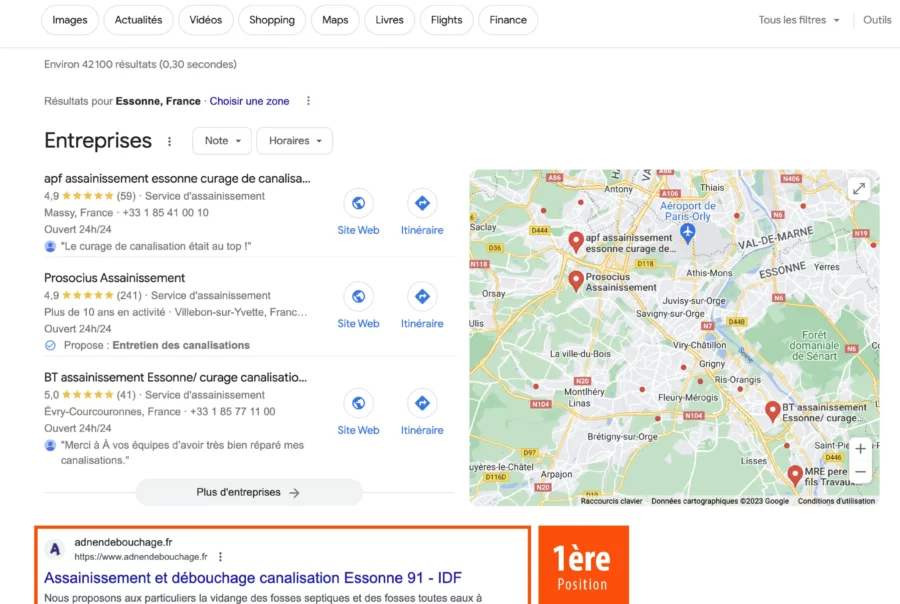This screenshot has width=900, height=604.
Task: Expand the Note rating filter
Action: 222,141
